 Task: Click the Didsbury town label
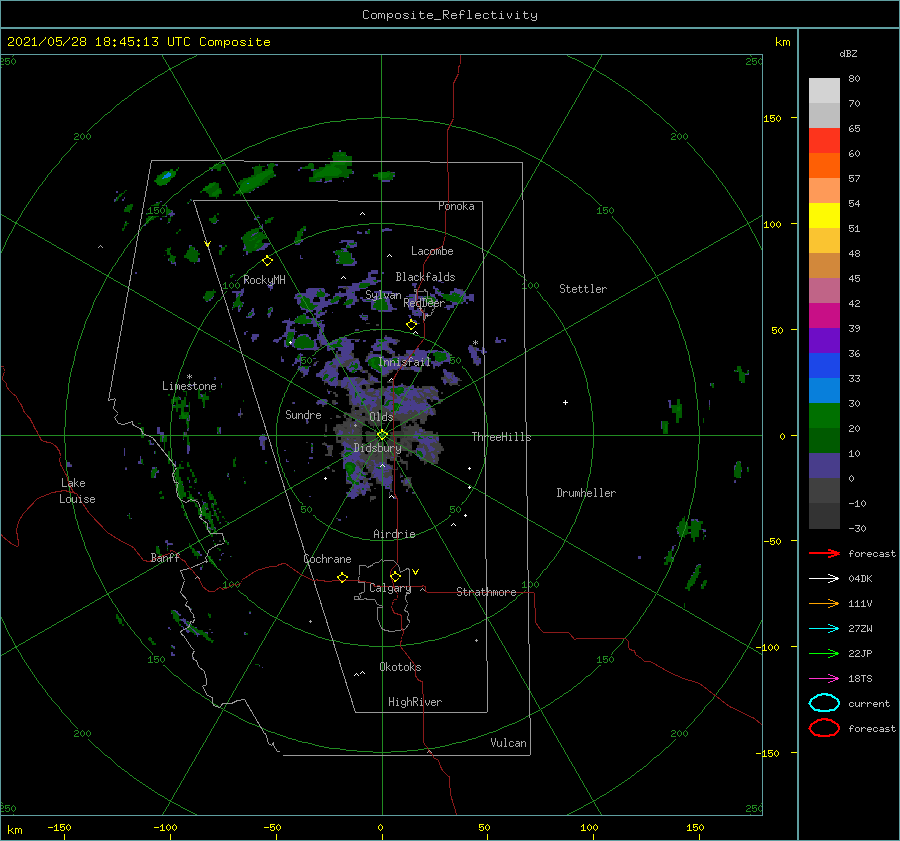pyautogui.click(x=377, y=448)
